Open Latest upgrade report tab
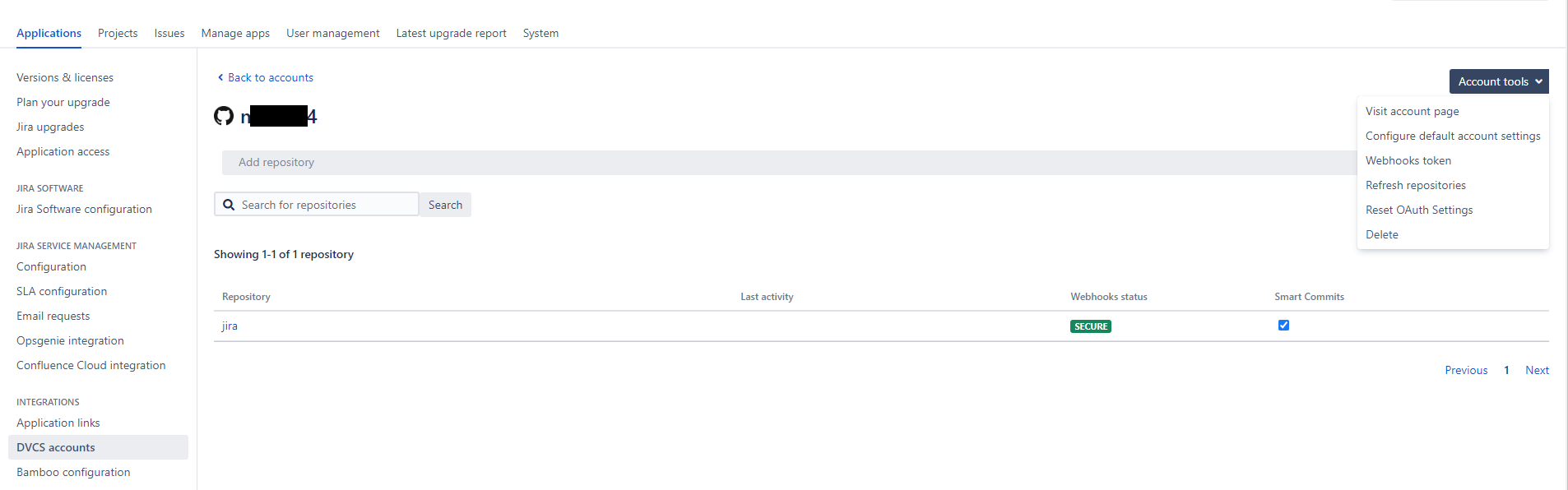The height and width of the screenshot is (490, 1568). click(x=452, y=33)
